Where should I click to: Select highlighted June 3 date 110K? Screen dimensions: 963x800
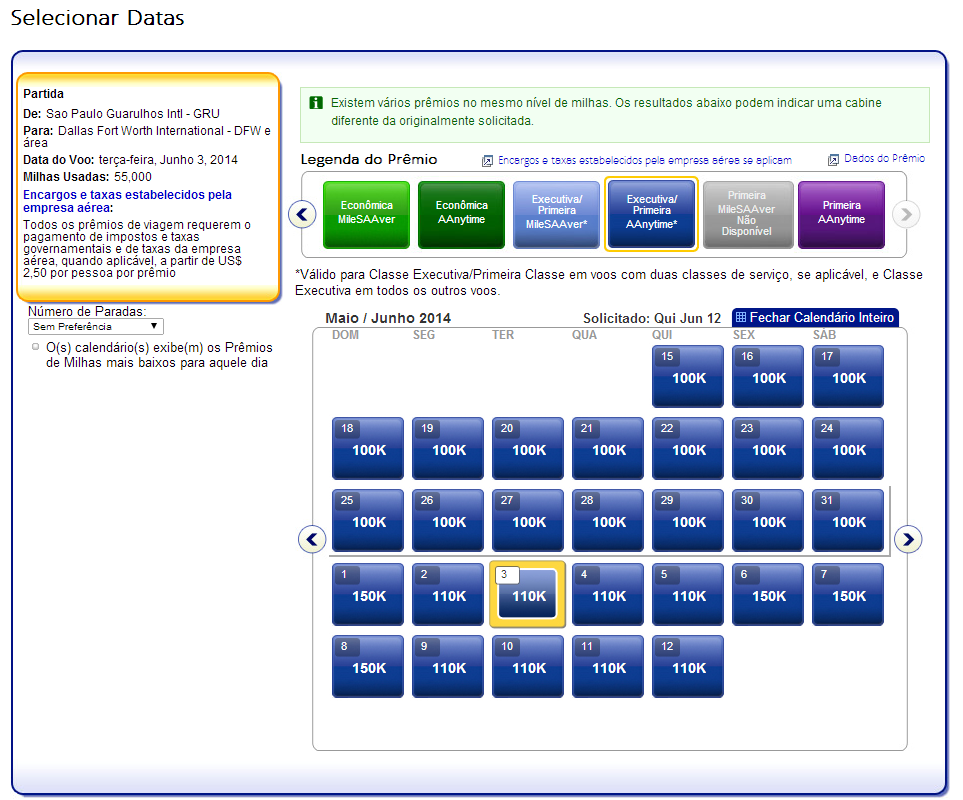pyautogui.click(x=528, y=594)
